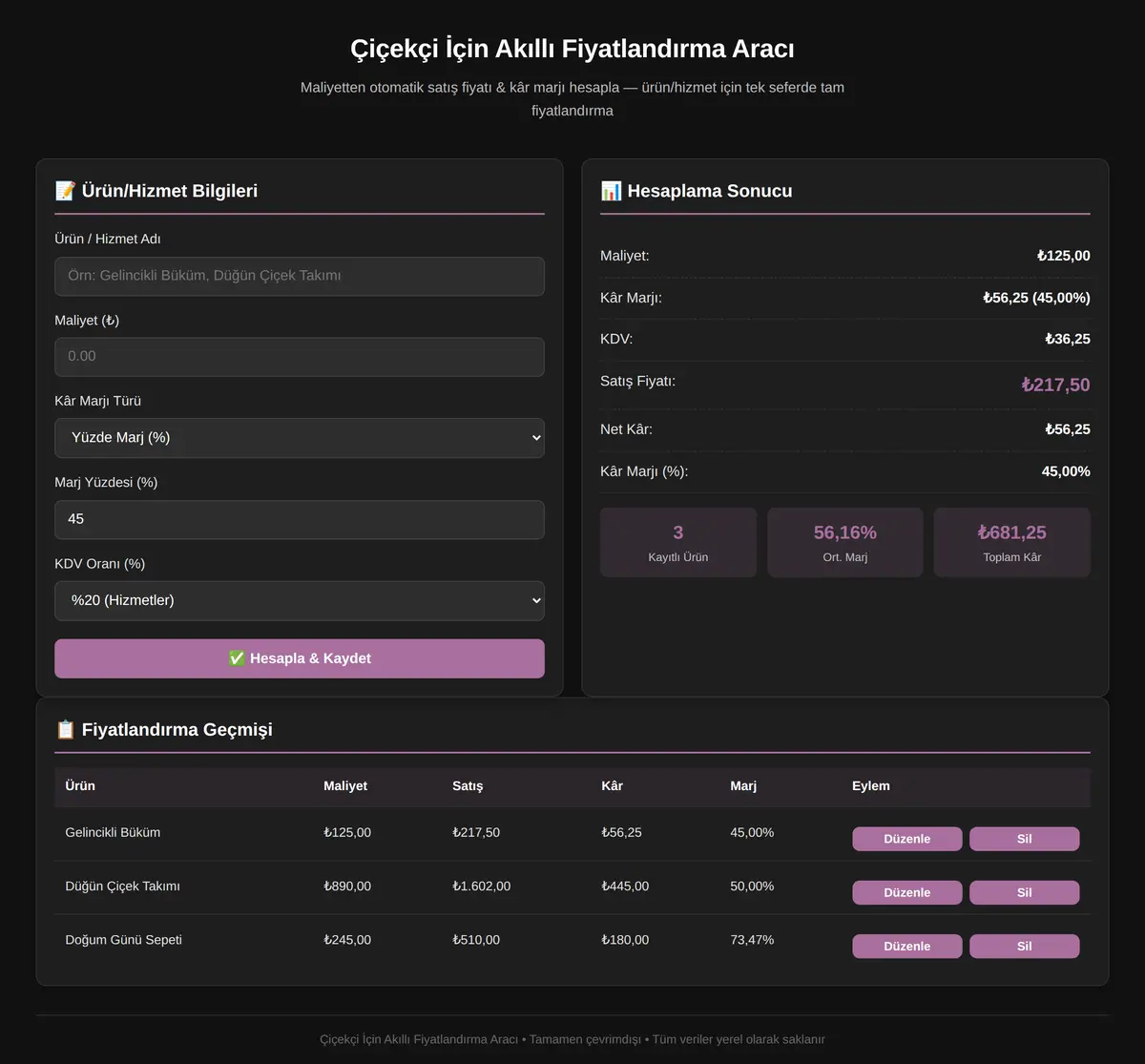Click the ₺890,00 cost cell
This screenshot has width=1145, height=1064.
pyautogui.click(x=347, y=887)
